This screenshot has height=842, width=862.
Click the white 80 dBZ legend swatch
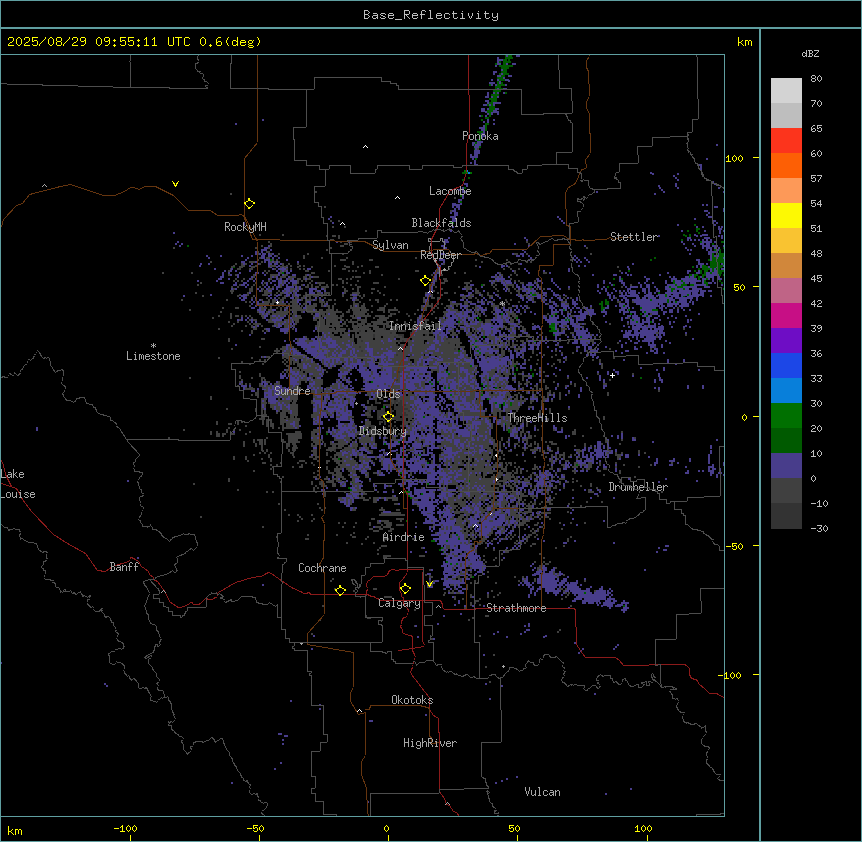point(786,90)
